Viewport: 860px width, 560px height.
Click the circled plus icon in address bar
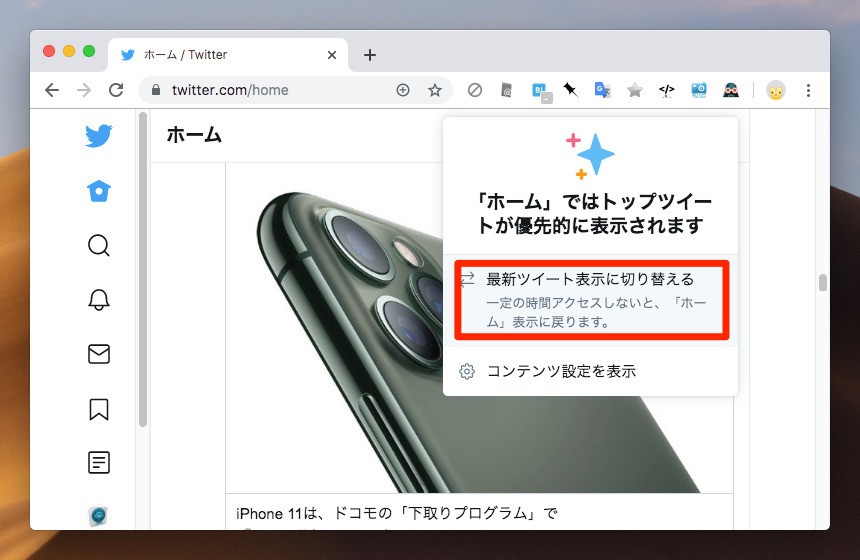(x=403, y=90)
